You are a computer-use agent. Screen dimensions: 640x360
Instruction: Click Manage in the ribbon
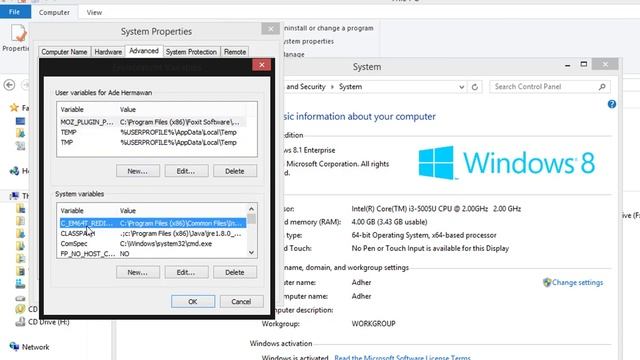pos(293,54)
